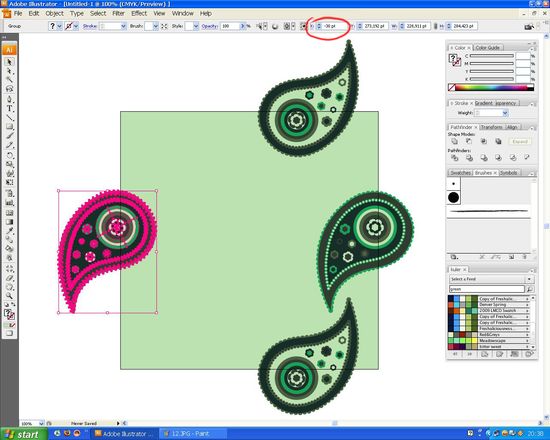Click the Opacity link in control bar
The height and width of the screenshot is (440, 550).
pyautogui.click(x=210, y=26)
